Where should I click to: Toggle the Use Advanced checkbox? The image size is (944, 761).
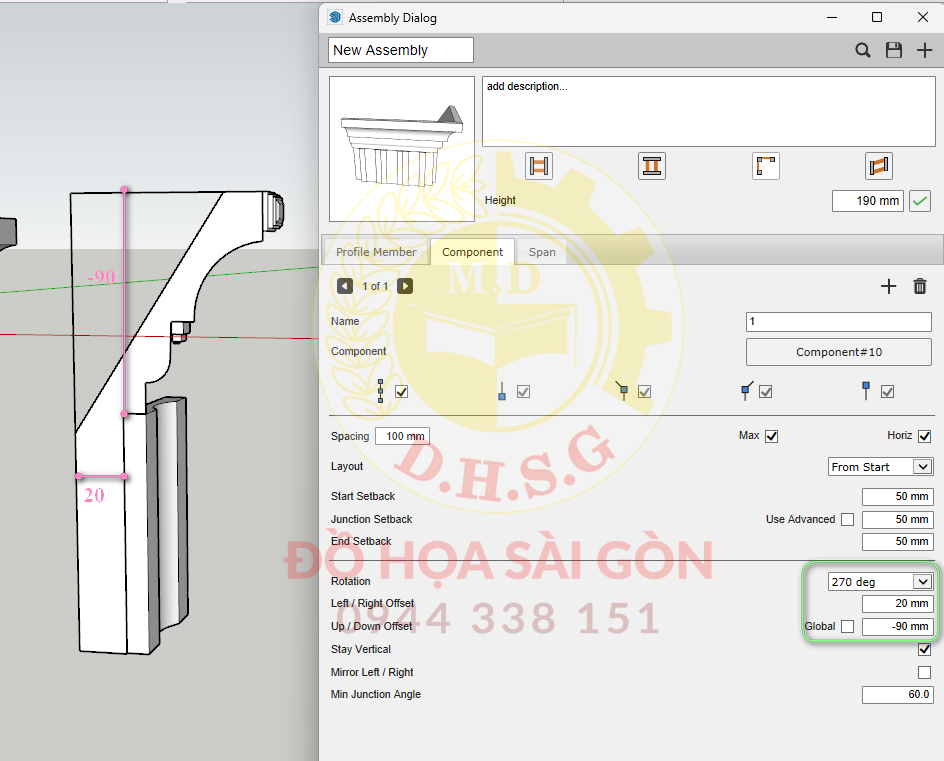[x=847, y=519]
